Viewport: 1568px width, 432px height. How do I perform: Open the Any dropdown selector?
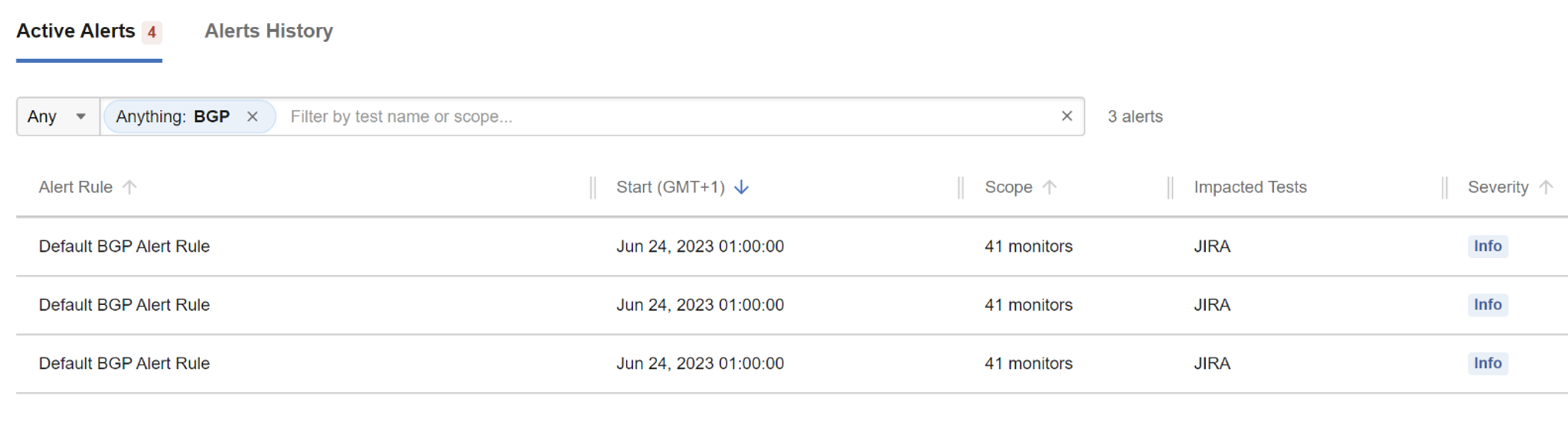tap(58, 116)
